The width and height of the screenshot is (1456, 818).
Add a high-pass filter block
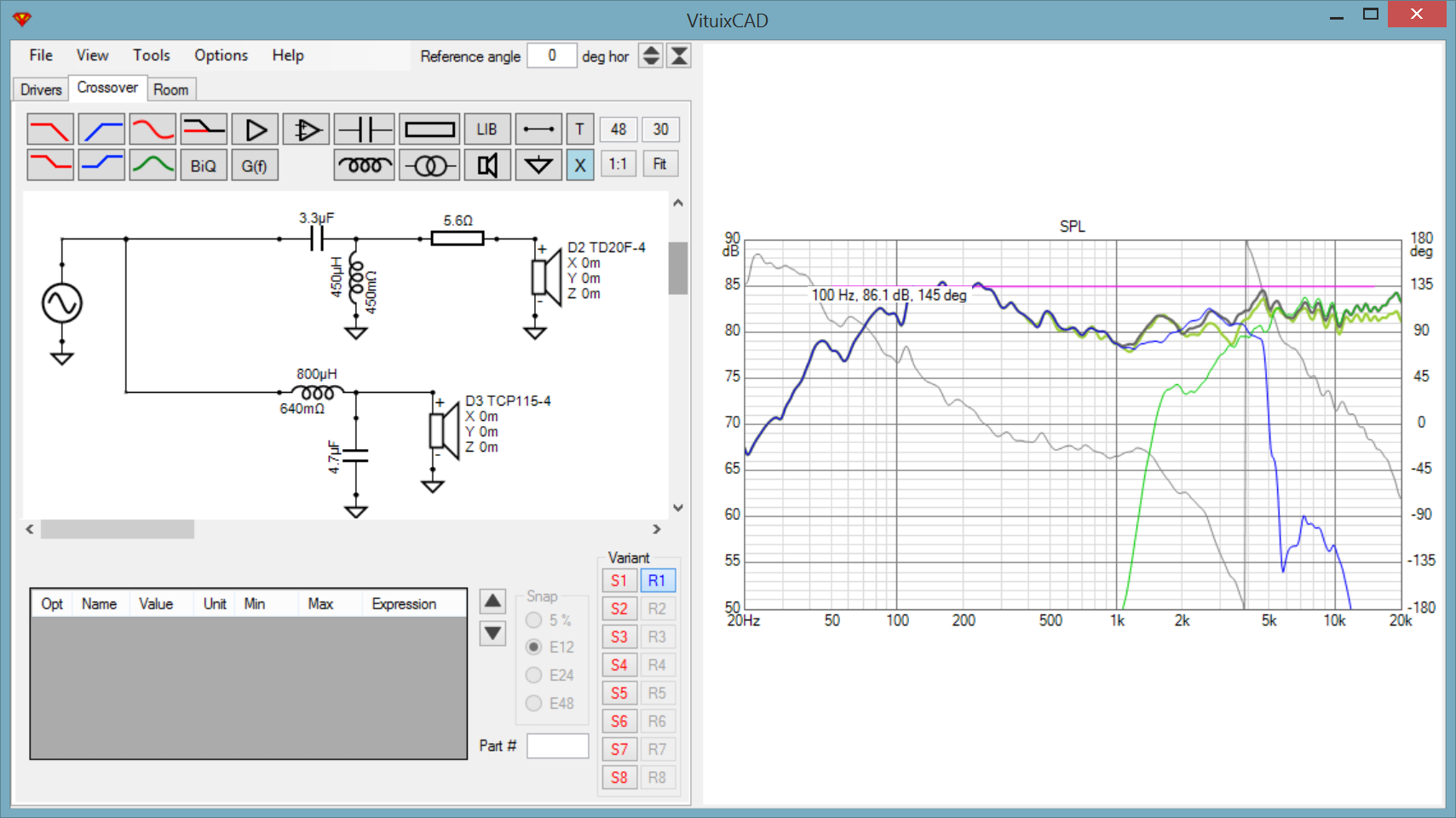tap(101, 130)
